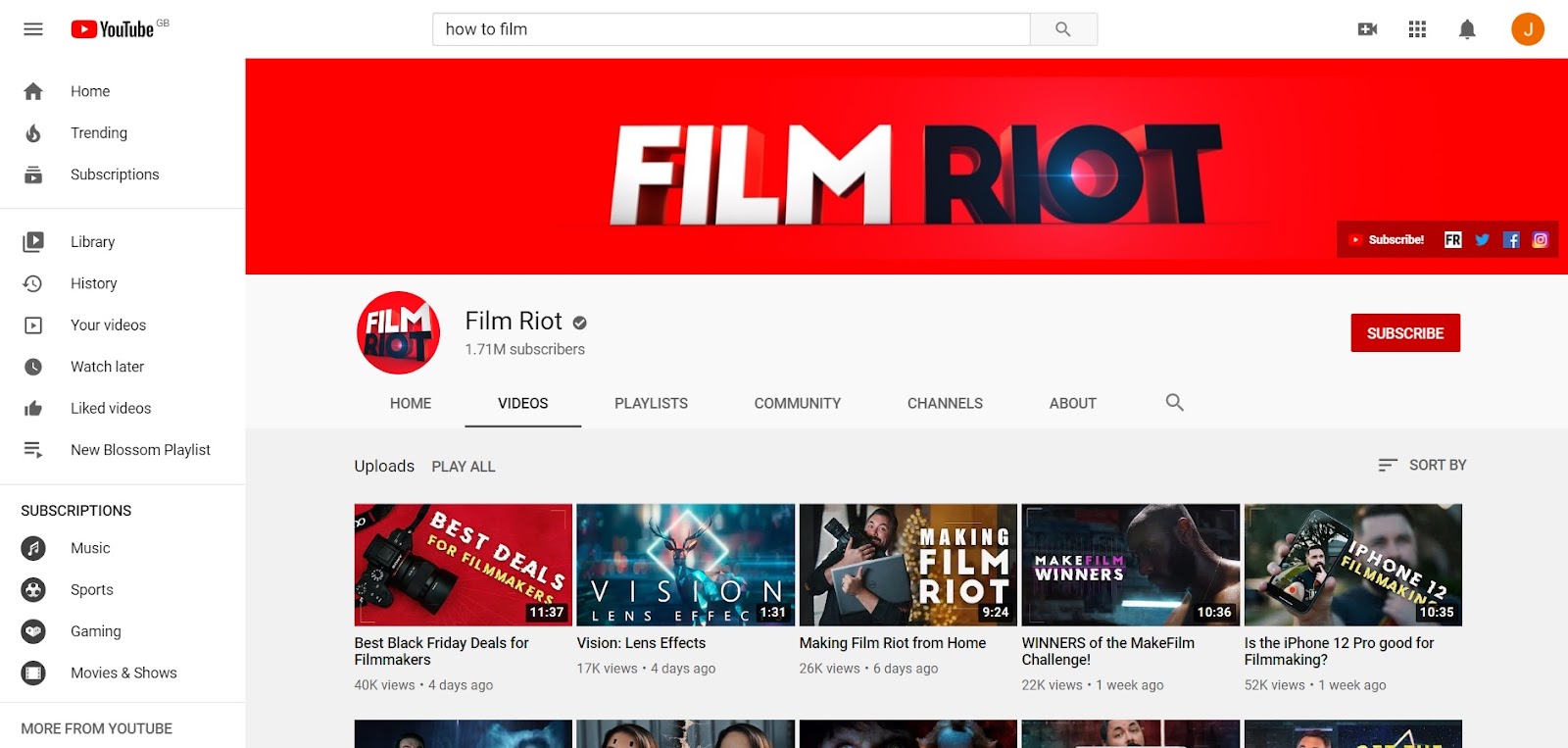Open the account avatar menu
The height and width of the screenshot is (748, 1568).
pyautogui.click(x=1528, y=29)
